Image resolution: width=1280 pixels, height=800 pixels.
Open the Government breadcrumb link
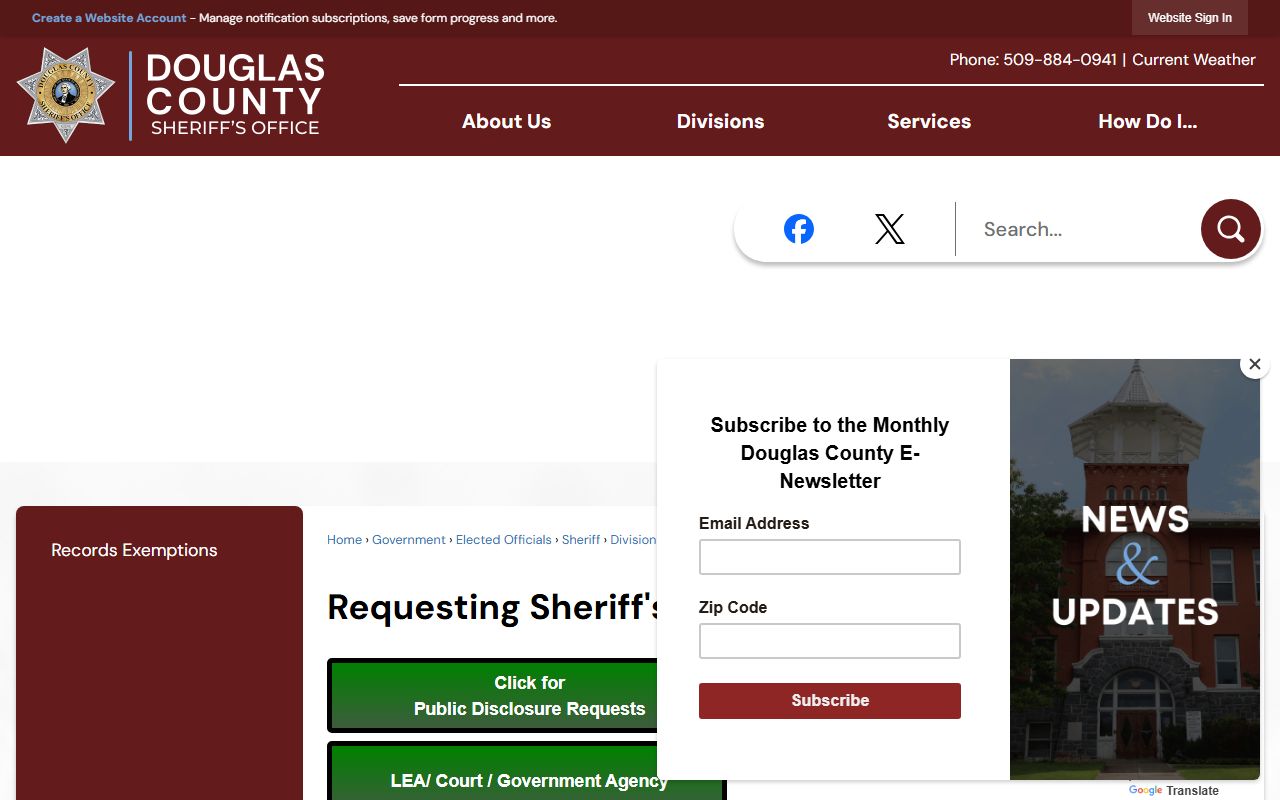click(x=409, y=540)
